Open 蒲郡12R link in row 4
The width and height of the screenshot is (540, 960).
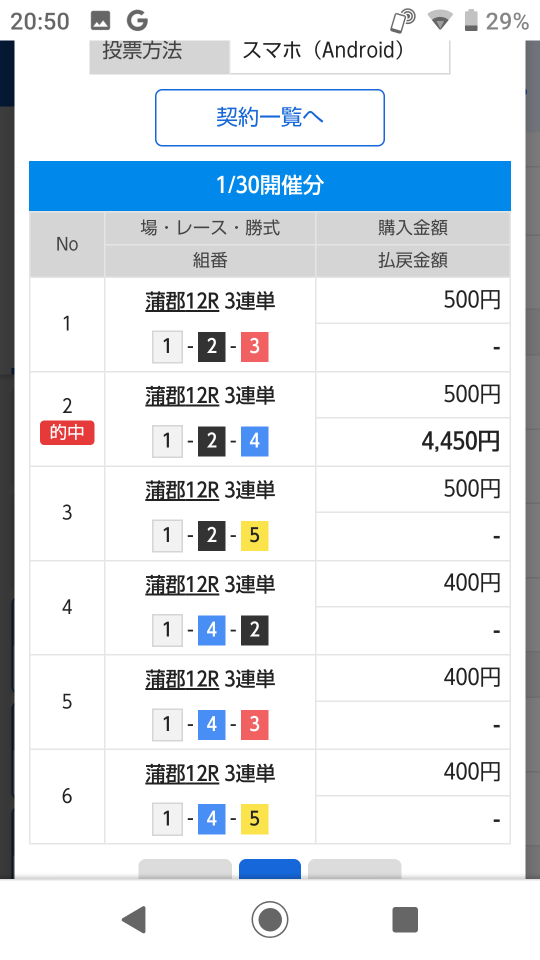click(182, 584)
